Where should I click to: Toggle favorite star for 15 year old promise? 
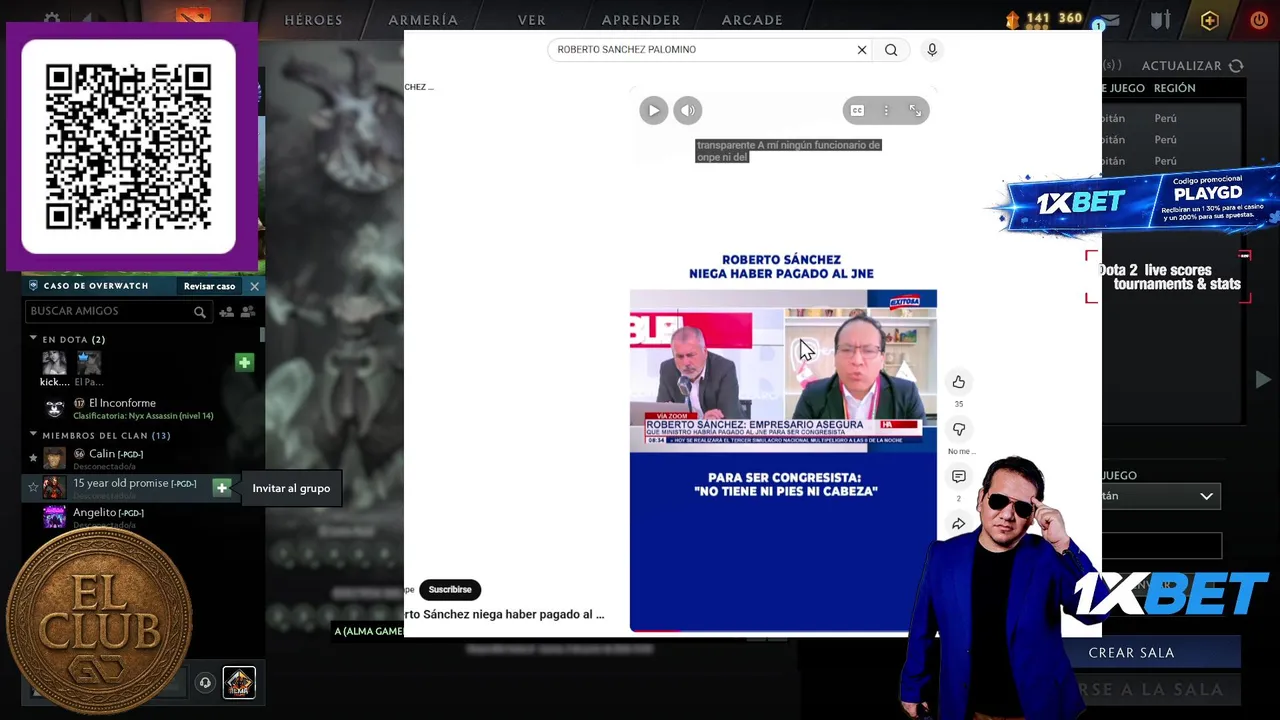(x=33, y=487)
